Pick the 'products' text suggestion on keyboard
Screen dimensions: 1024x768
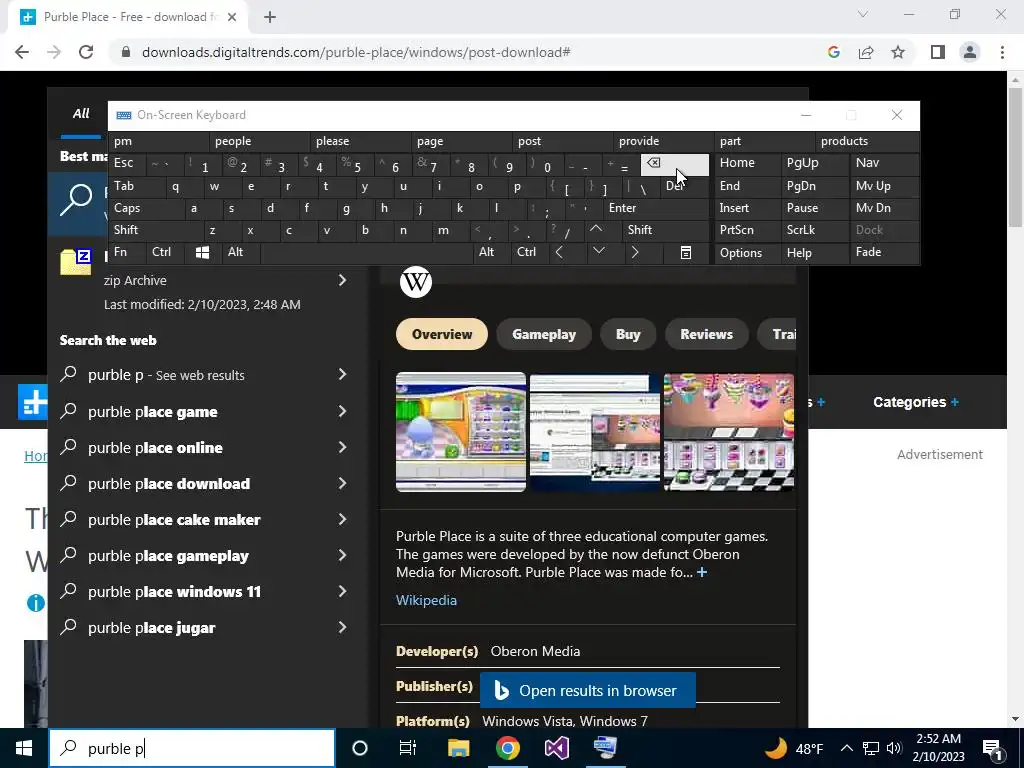[x=867, y=141]
